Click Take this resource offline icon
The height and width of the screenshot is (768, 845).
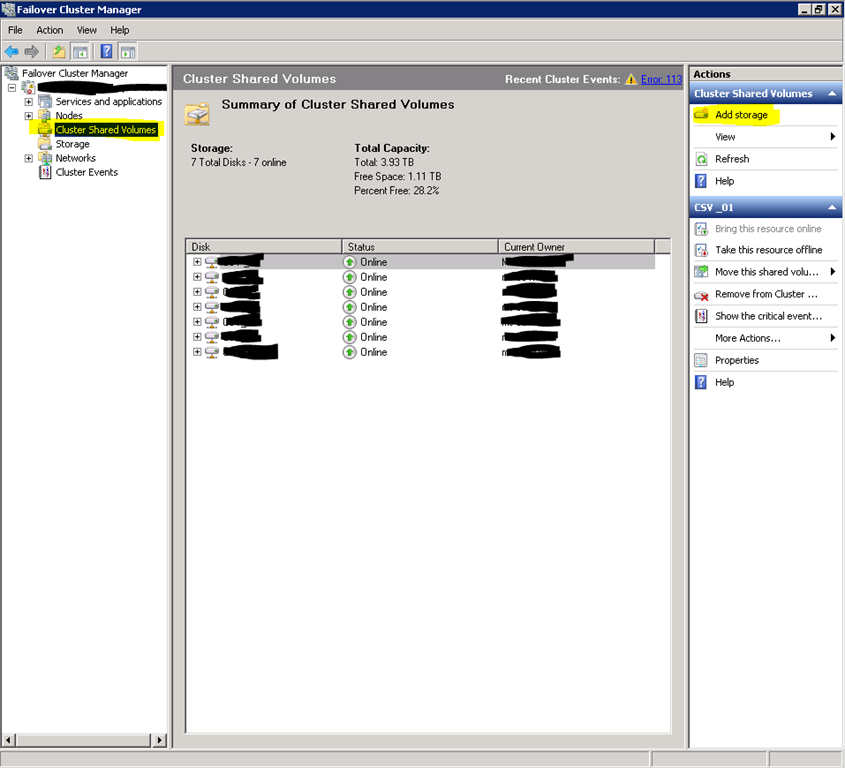[x=701, y=250]
